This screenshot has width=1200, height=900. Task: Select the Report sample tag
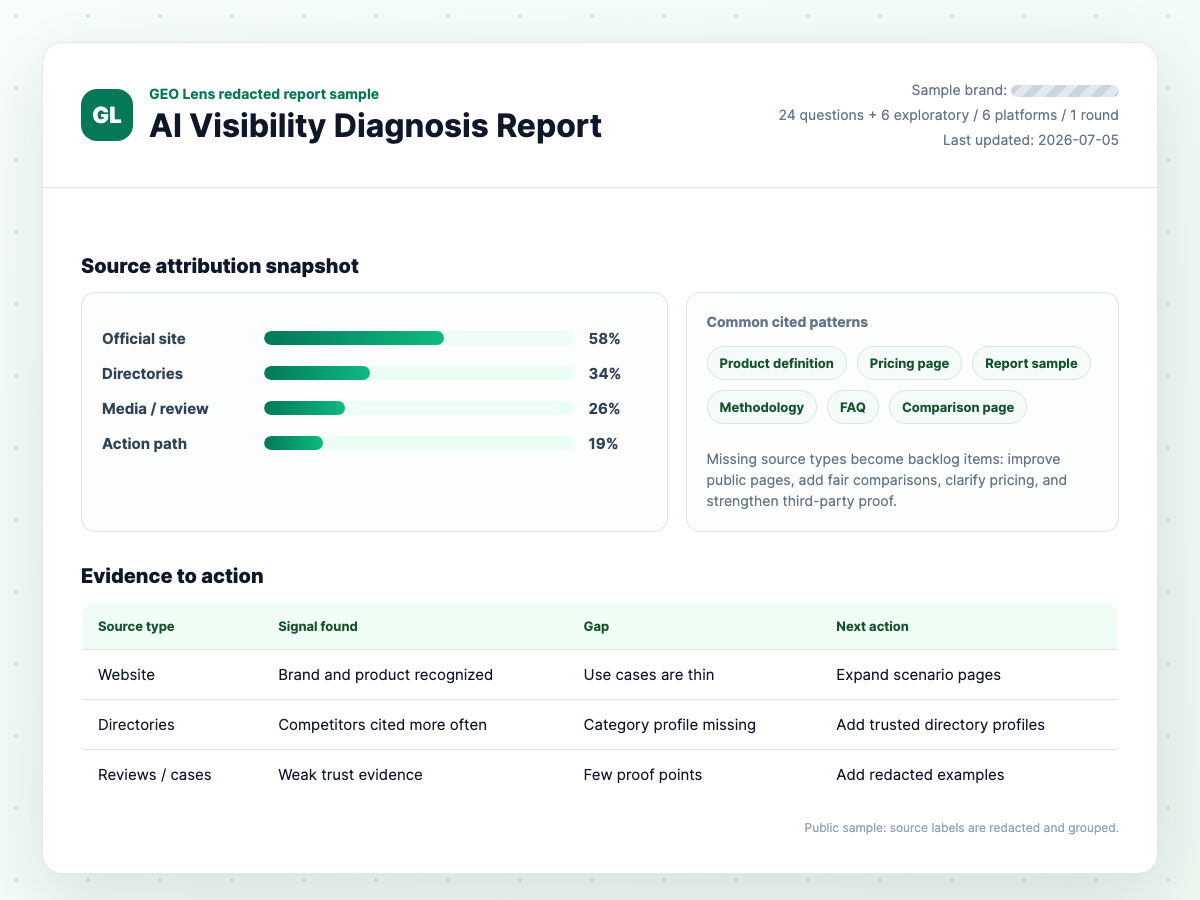pyautogui.click(x=1031, y=363)
